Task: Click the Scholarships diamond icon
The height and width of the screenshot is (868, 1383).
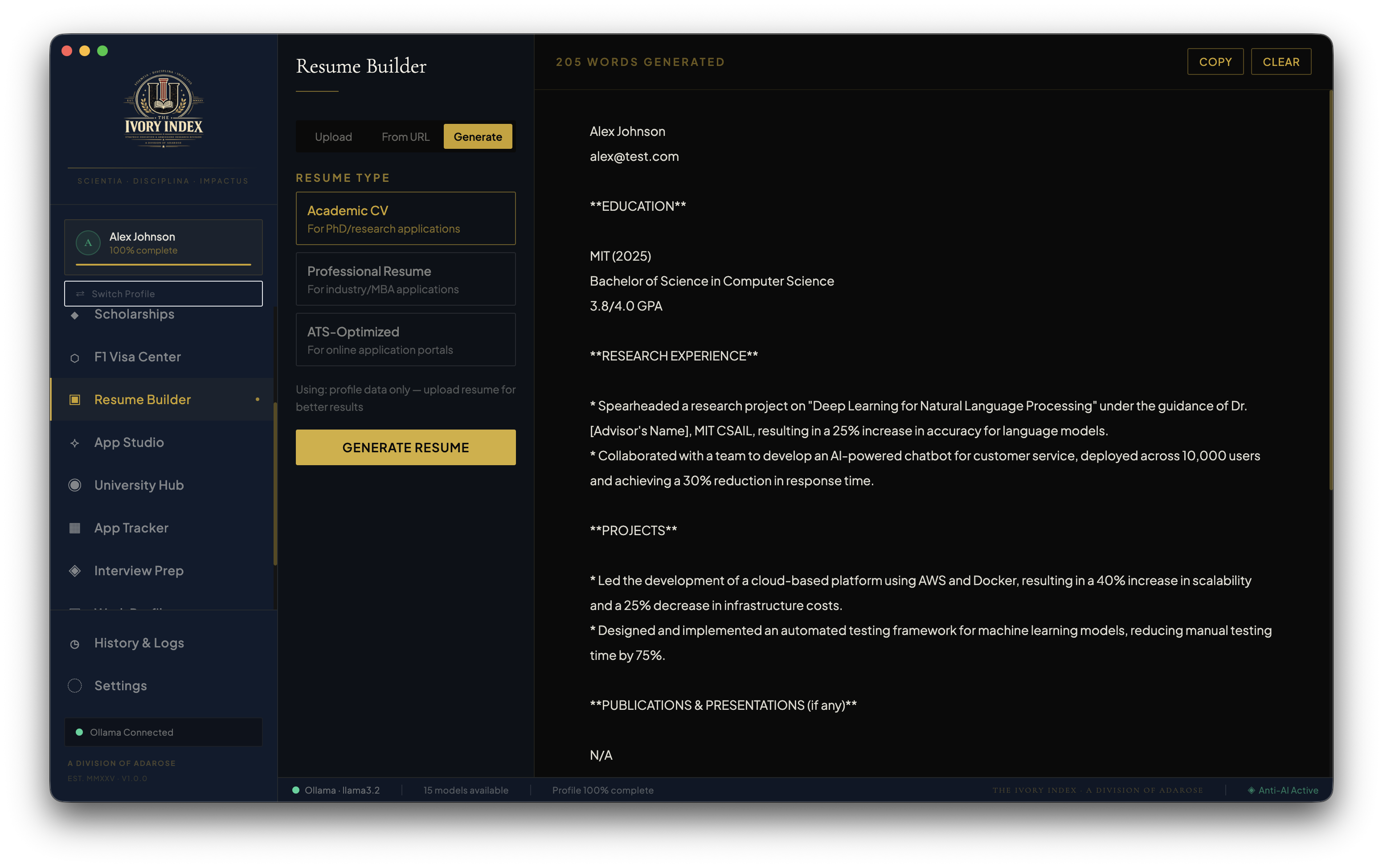Action: (74, 315)
